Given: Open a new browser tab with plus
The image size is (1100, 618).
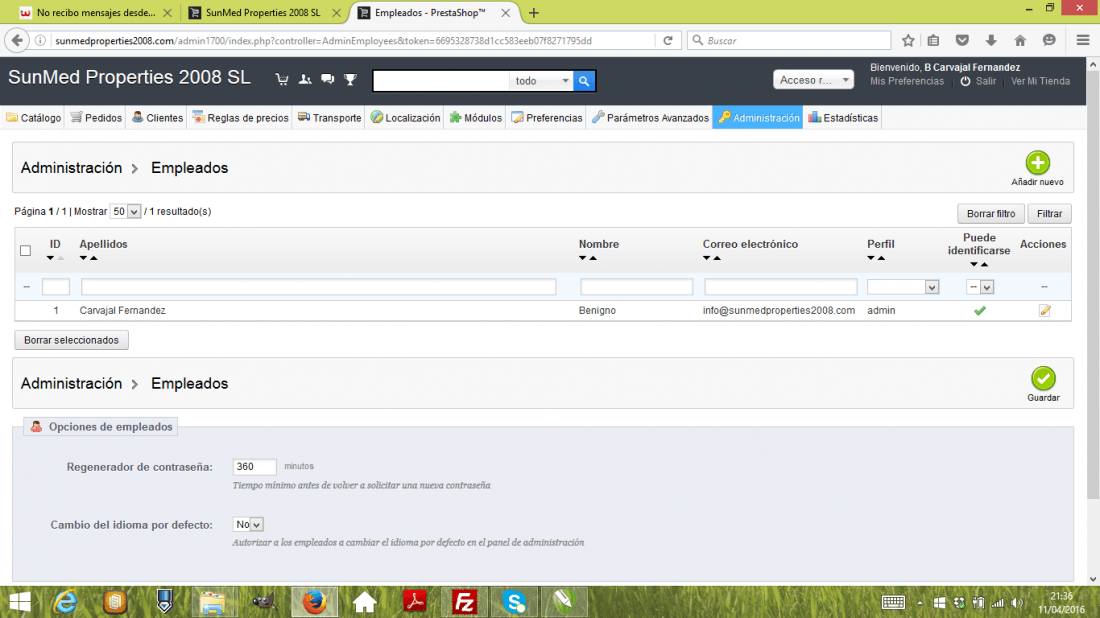Looking at the screenshot, I should pos(534,13).
